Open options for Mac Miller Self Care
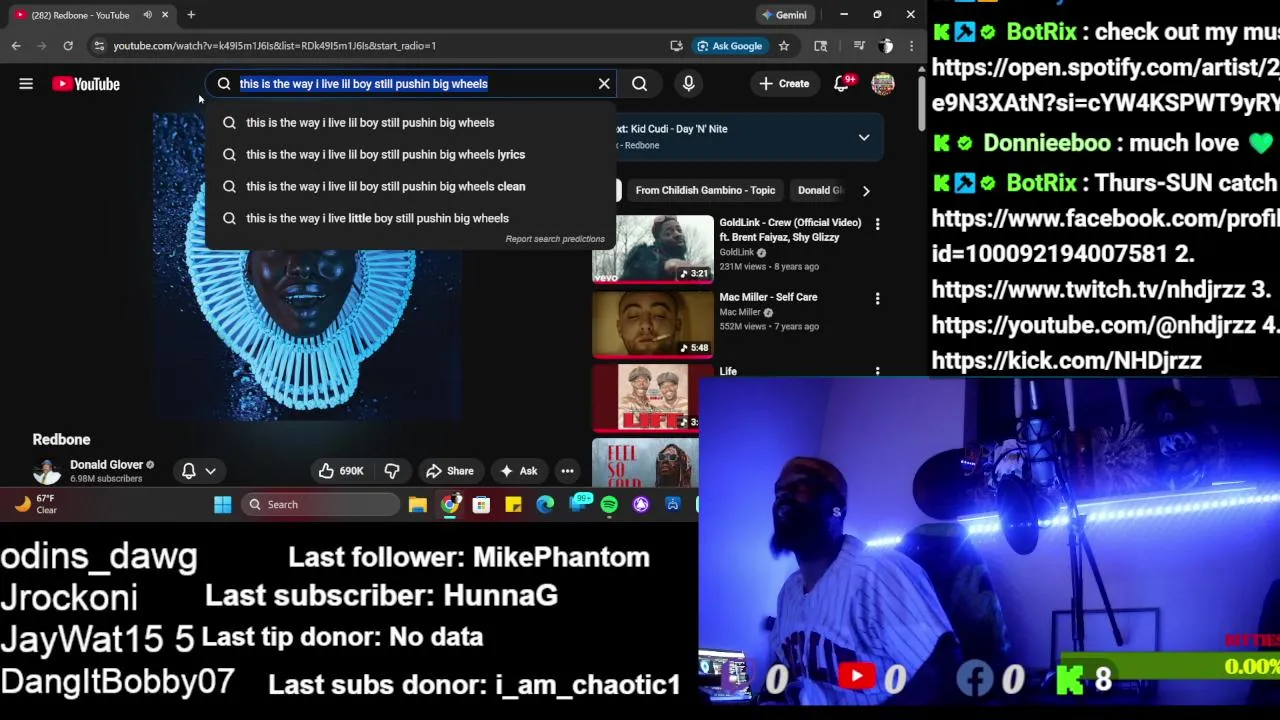 point(878,298)
